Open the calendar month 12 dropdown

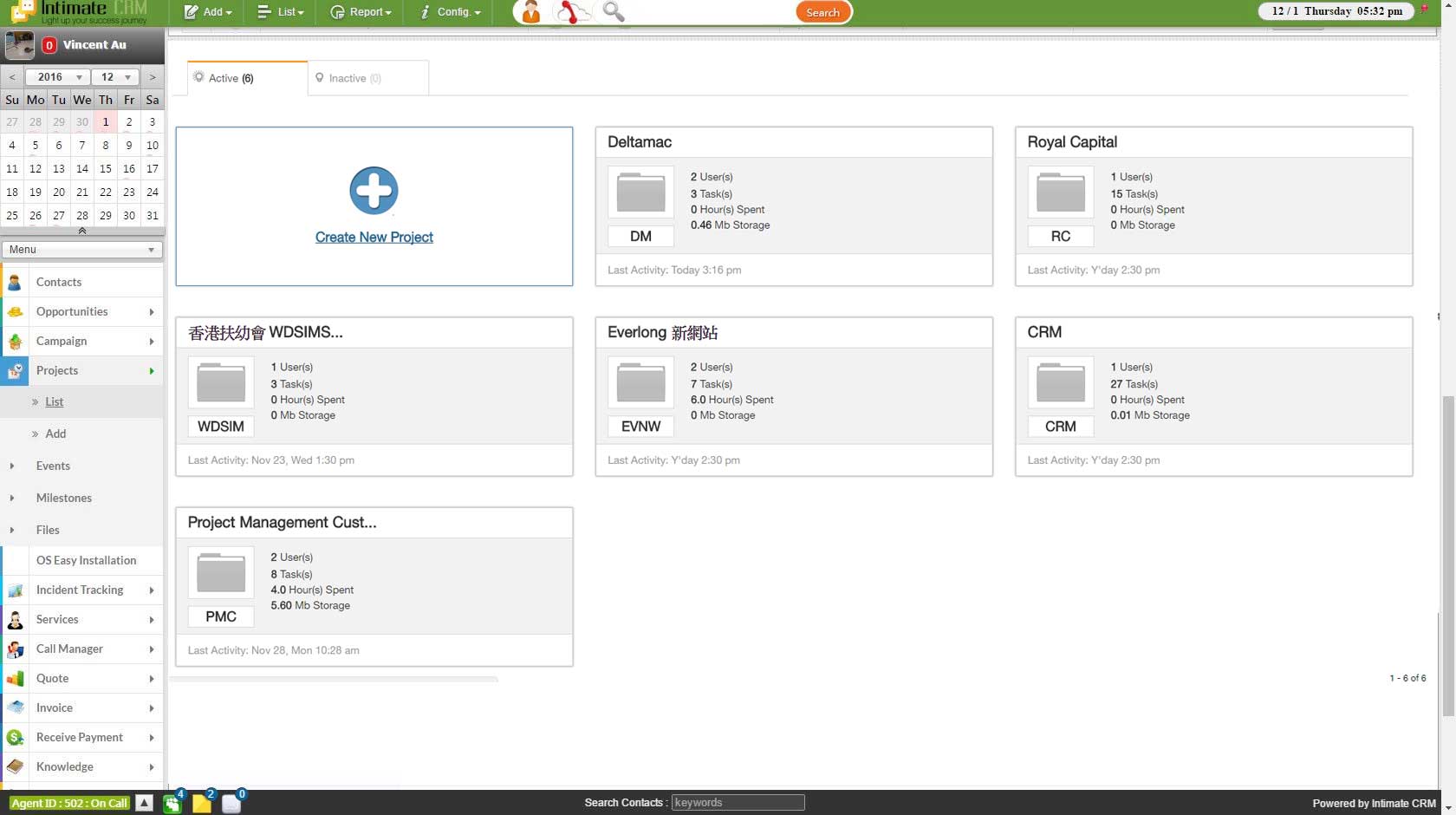114,77
